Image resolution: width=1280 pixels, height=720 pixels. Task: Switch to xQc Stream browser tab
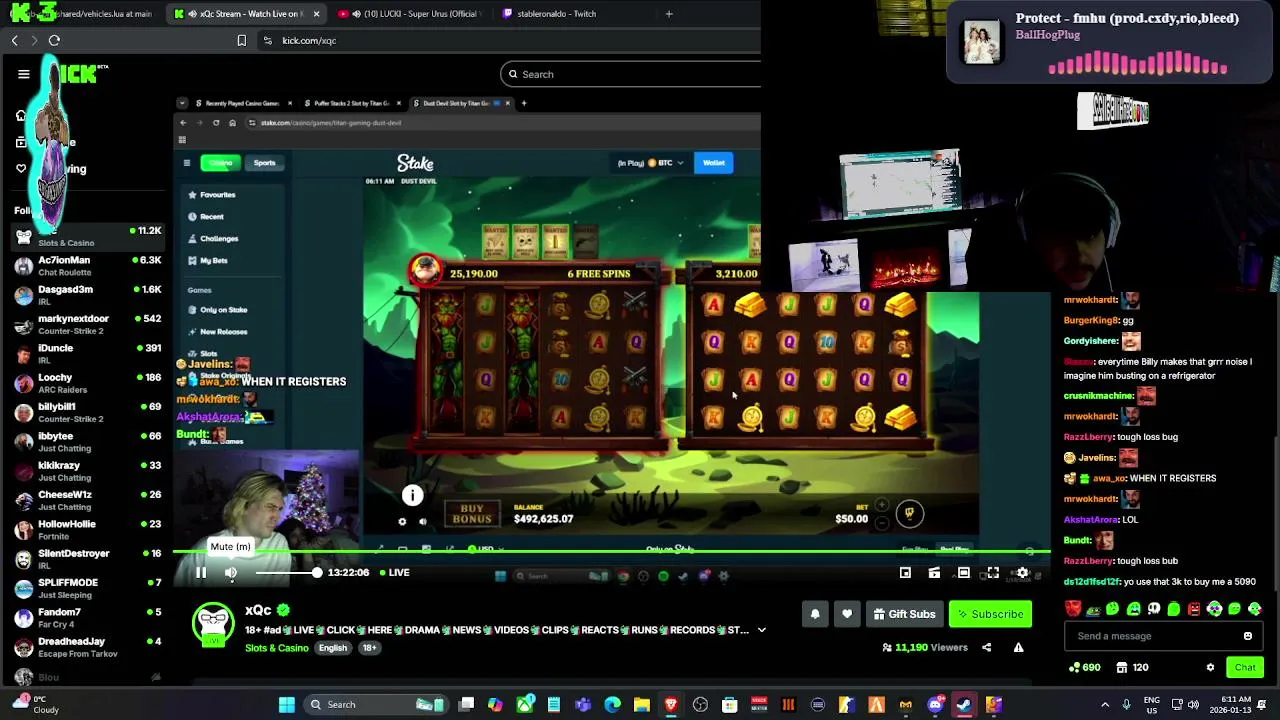coord(248,14)
